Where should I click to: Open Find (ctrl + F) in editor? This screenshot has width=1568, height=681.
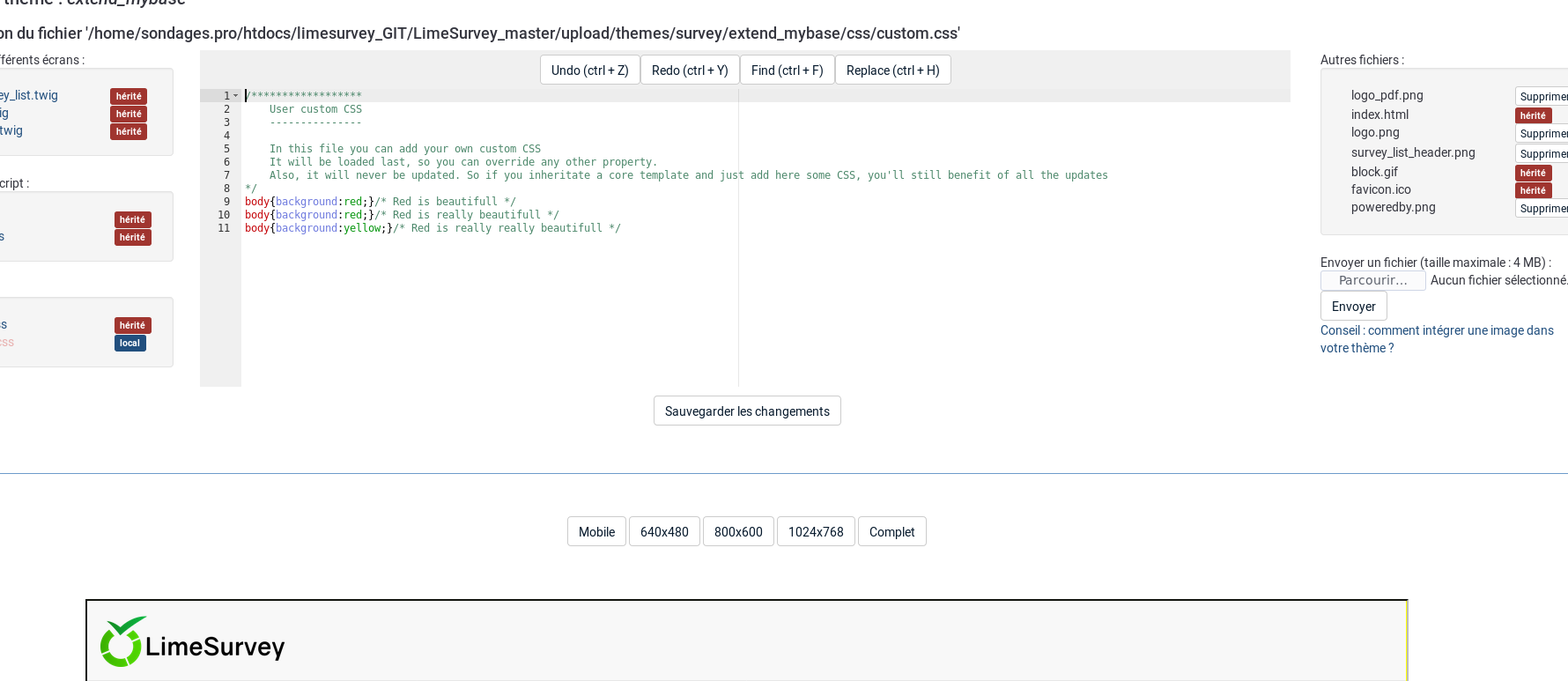point(787,70)
